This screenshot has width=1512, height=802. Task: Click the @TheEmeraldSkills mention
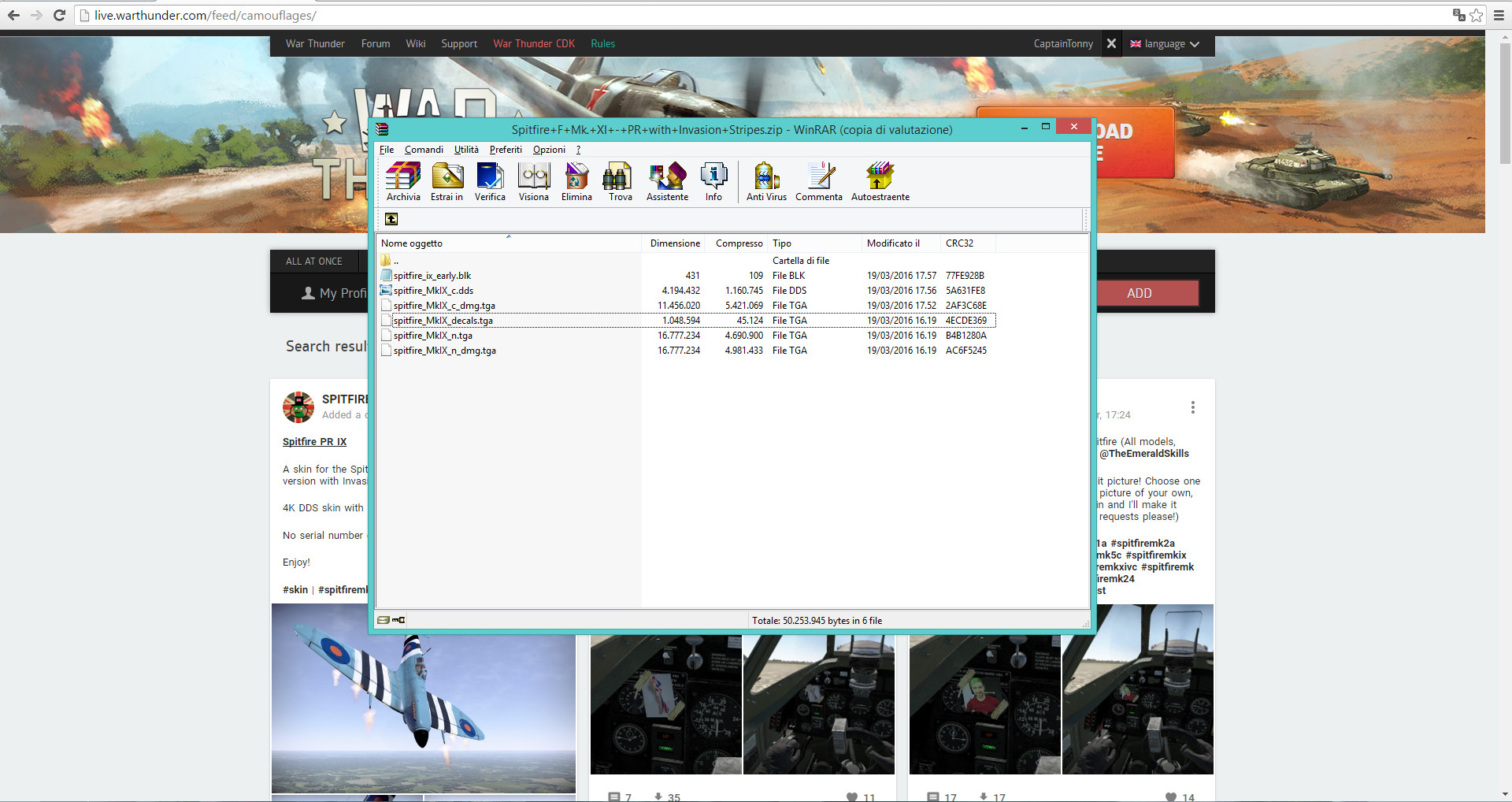pyautogui.click(x=1144, y=453)
